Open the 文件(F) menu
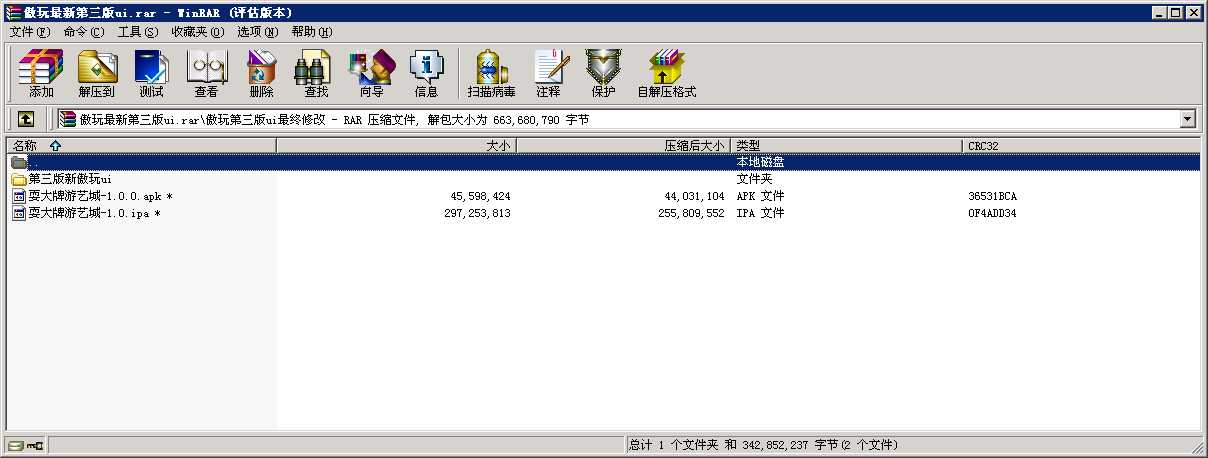1208x458 pixels. (30, 32)
